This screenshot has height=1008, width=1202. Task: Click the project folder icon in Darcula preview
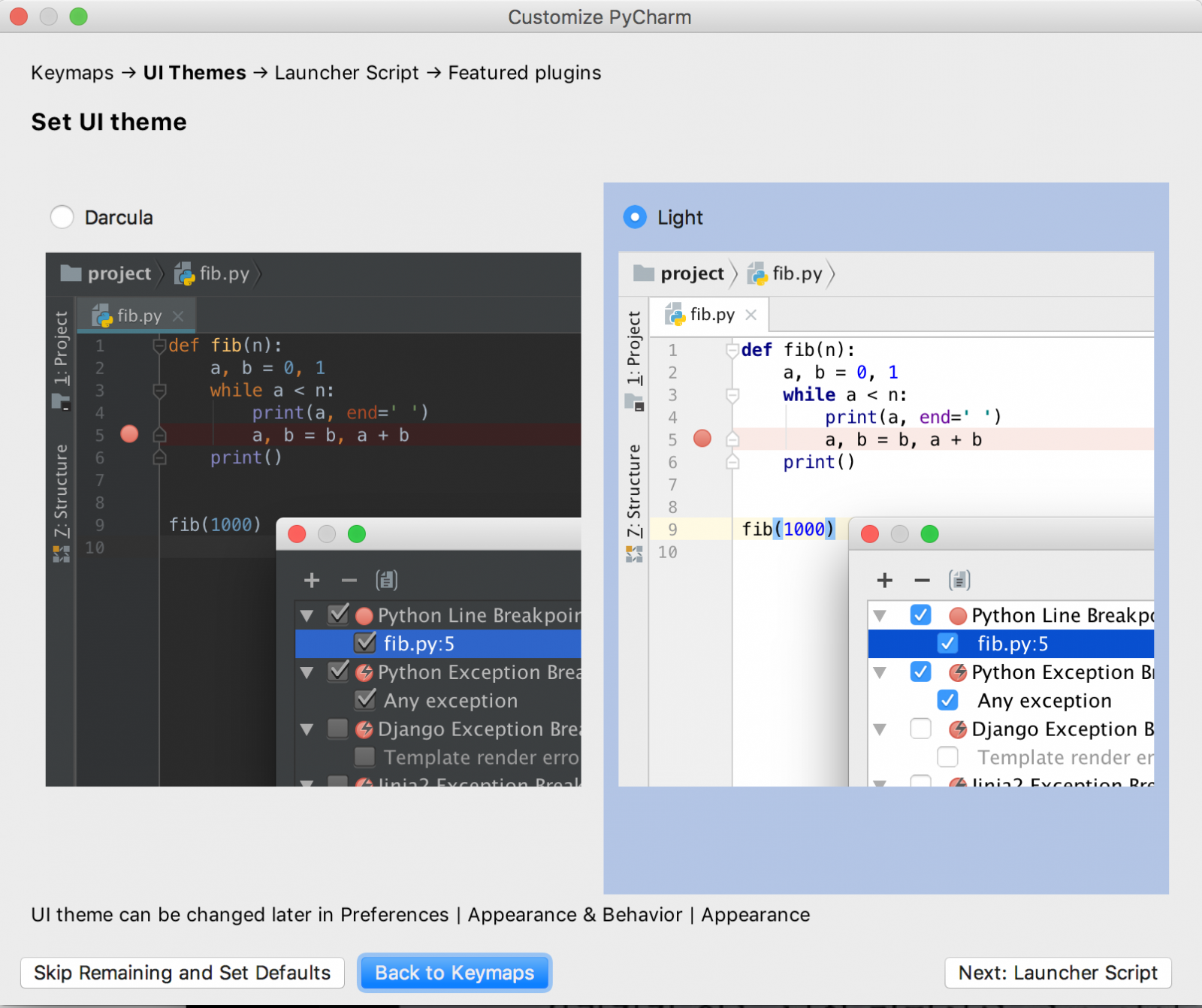point(71,273)
